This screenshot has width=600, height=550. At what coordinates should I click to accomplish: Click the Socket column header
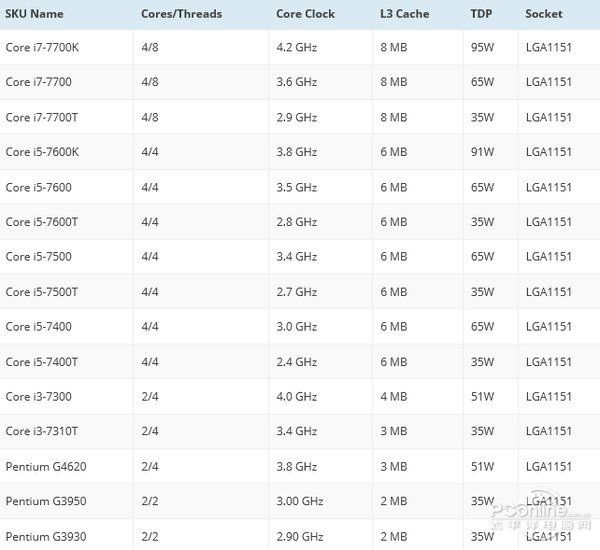pos(543,14)
